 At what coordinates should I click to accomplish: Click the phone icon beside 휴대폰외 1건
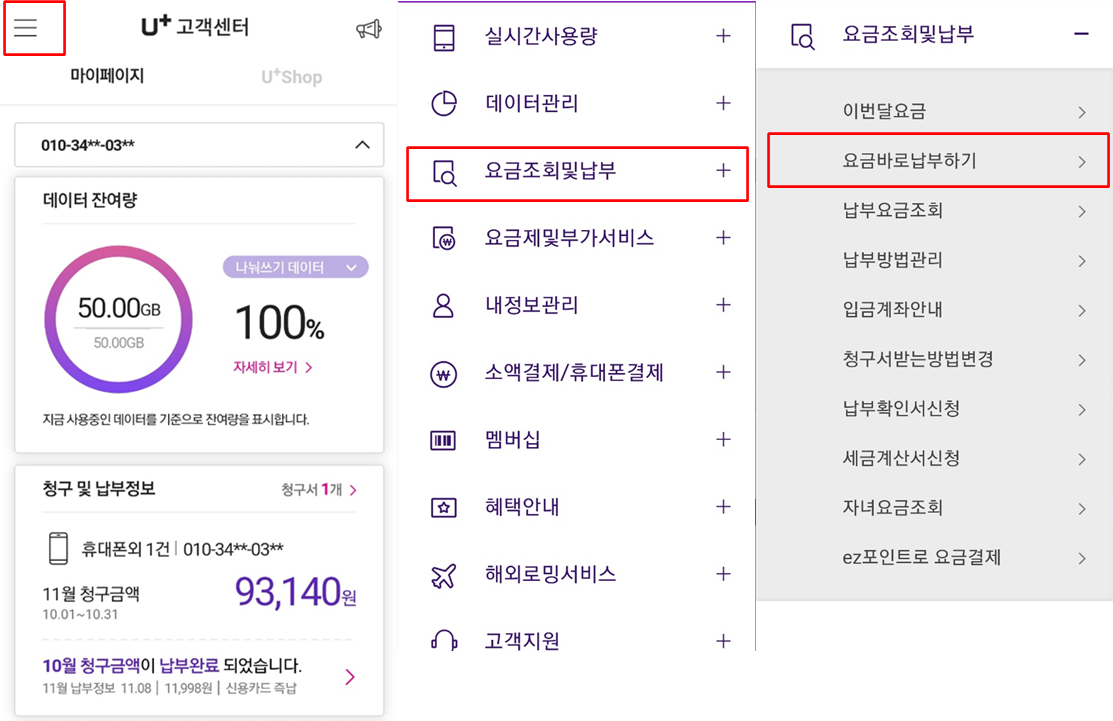point(58,549)
